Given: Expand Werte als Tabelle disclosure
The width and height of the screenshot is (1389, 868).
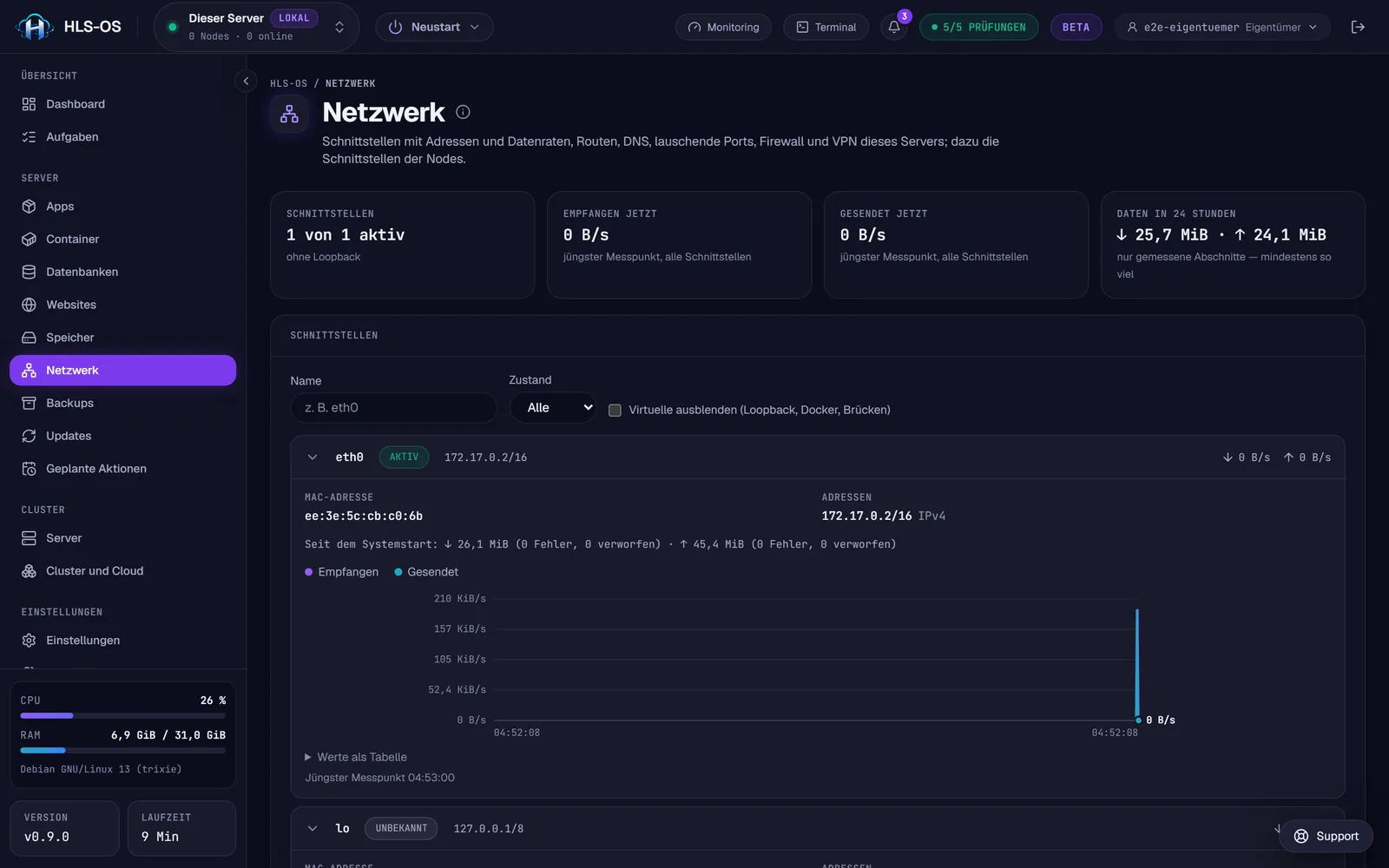Looking at the screenshot, I should click(x=356, y=757).
